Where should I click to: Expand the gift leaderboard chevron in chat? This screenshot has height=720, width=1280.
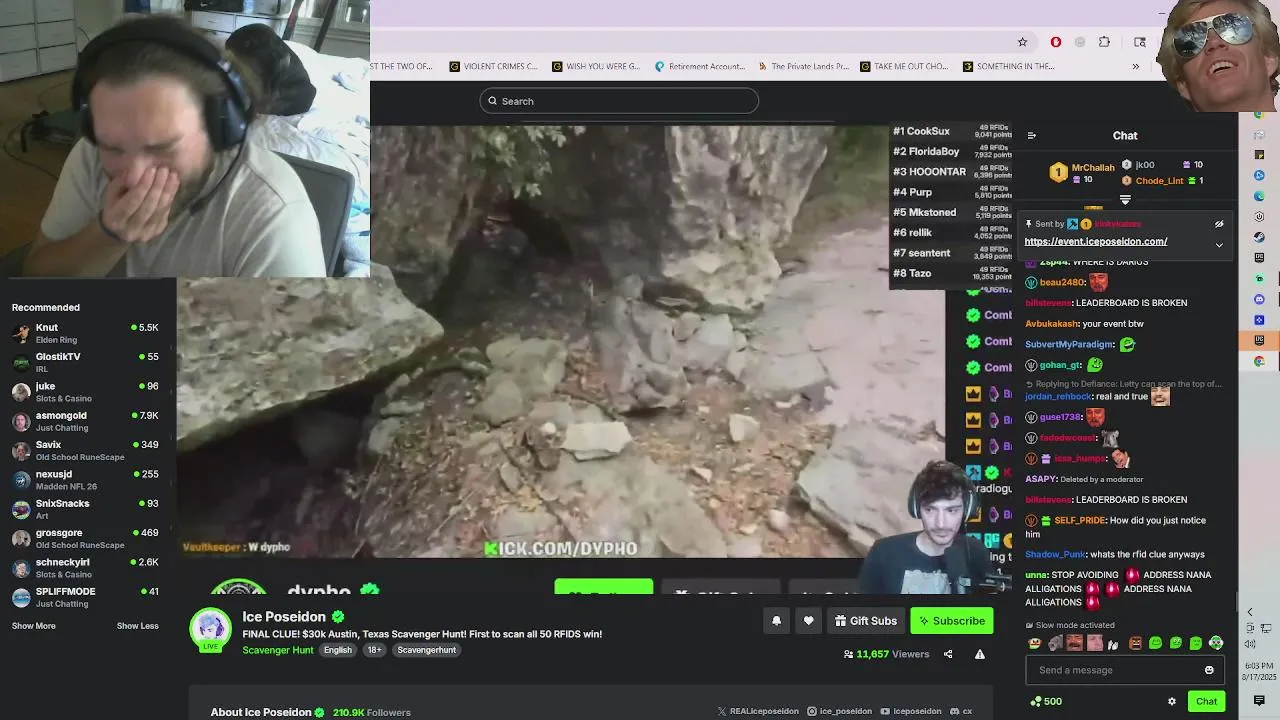tap(1125, 200)
